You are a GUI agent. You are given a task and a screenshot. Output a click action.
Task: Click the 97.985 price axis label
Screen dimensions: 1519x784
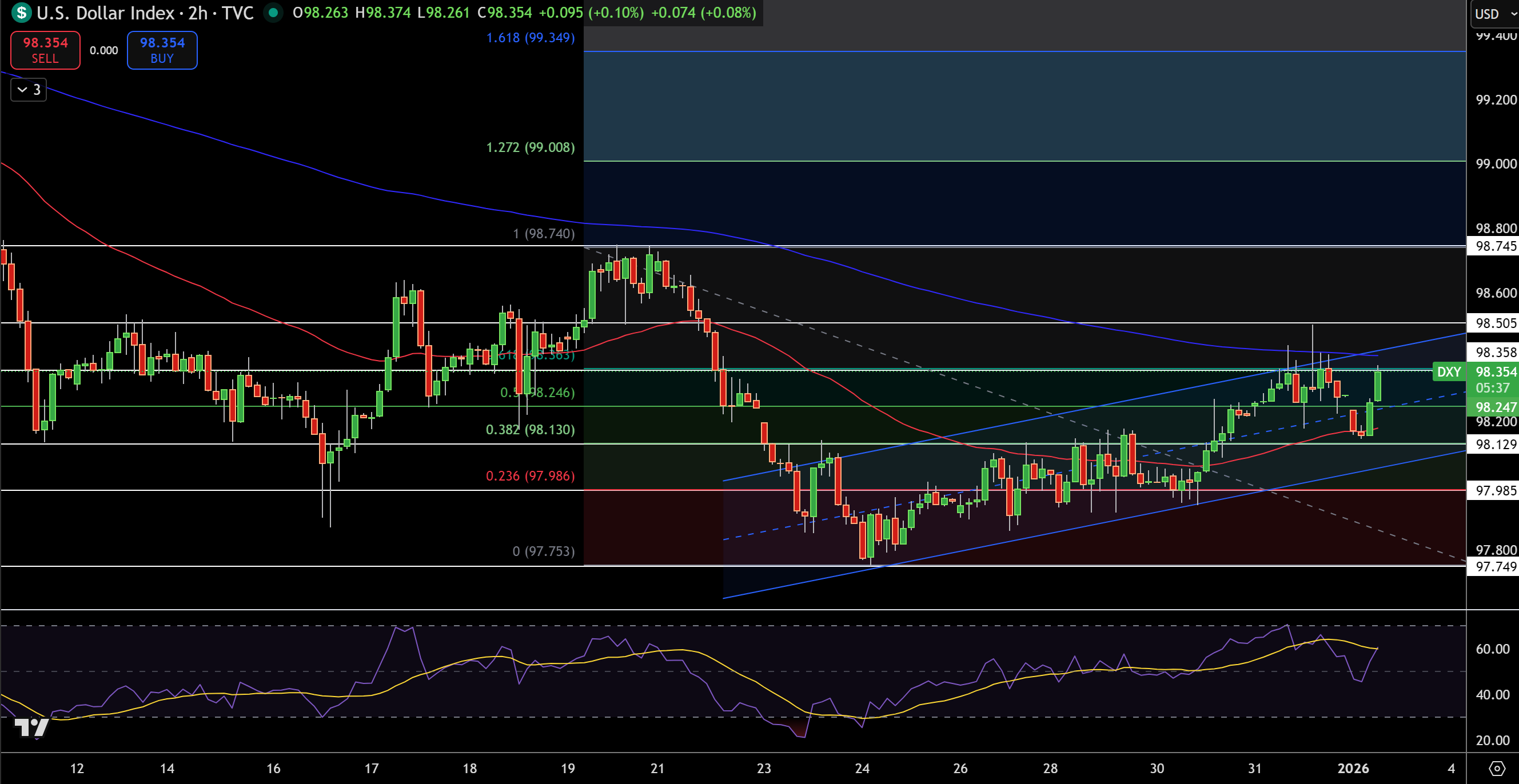(x=1494, y=490)
